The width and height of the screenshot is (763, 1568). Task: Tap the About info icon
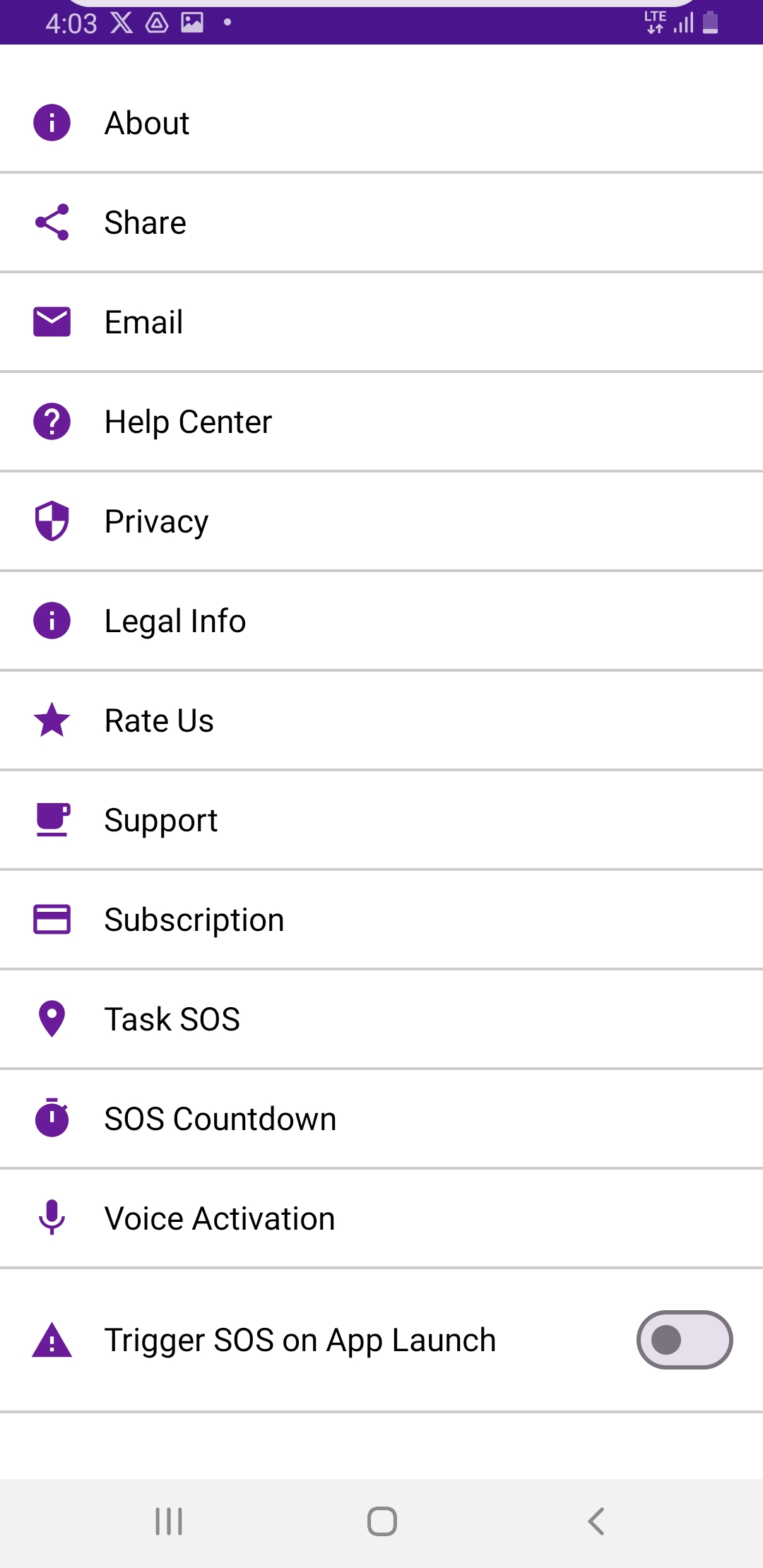tap(52, 123)
